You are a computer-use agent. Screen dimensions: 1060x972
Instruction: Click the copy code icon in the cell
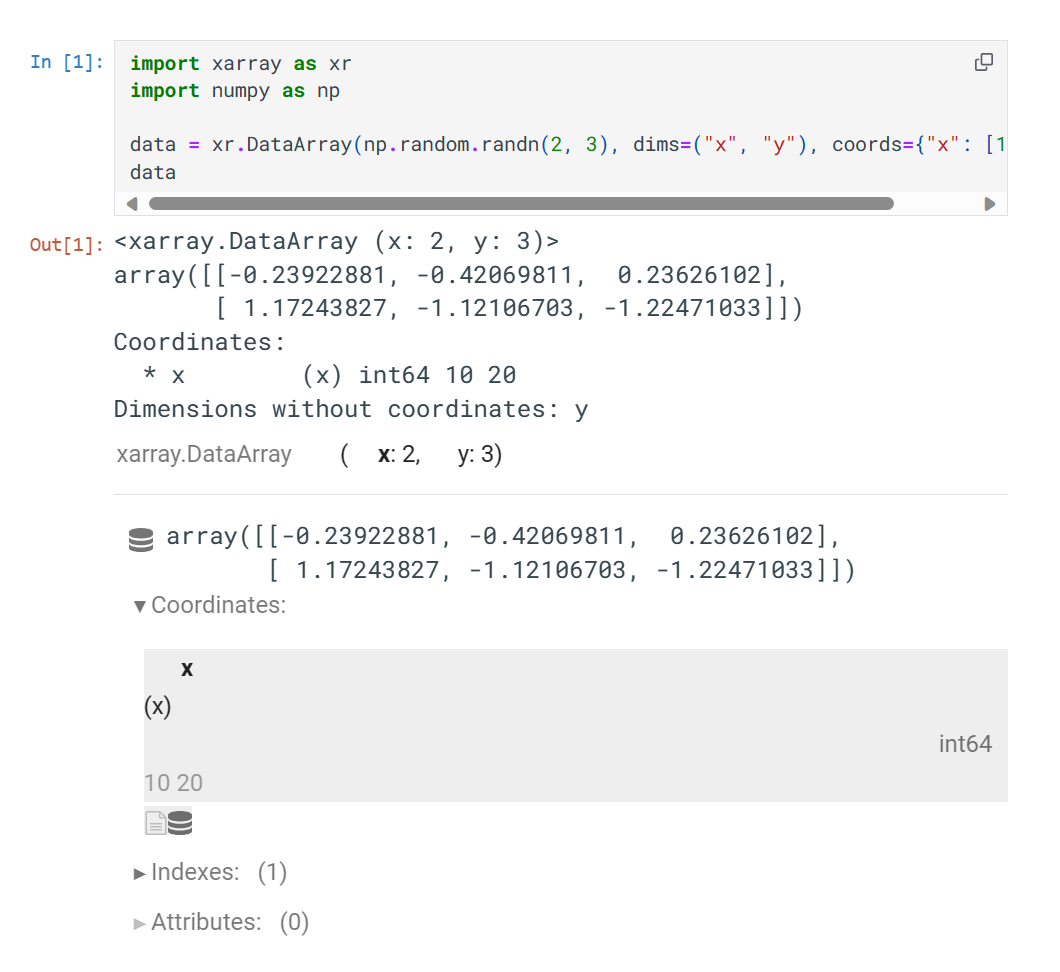coord(983,62)
